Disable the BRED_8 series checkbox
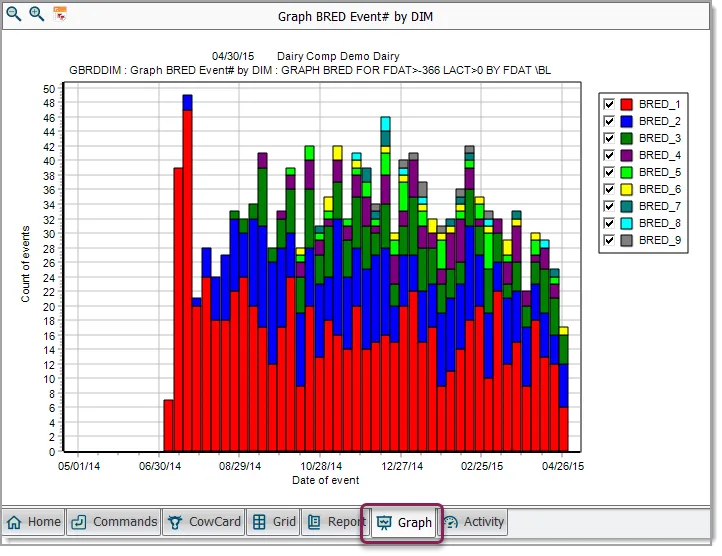Image resolution: width=722 pixels, height=556 pixels. coord(609,223)
